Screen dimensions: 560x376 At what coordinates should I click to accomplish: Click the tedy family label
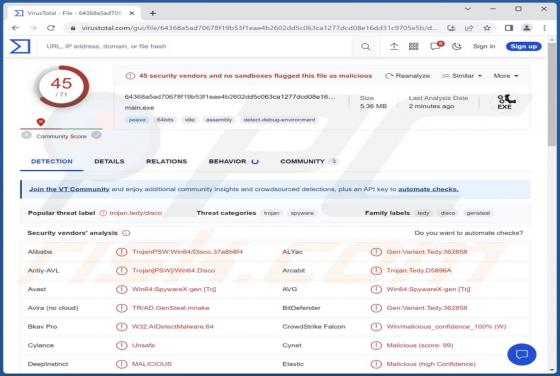point(423,213)
